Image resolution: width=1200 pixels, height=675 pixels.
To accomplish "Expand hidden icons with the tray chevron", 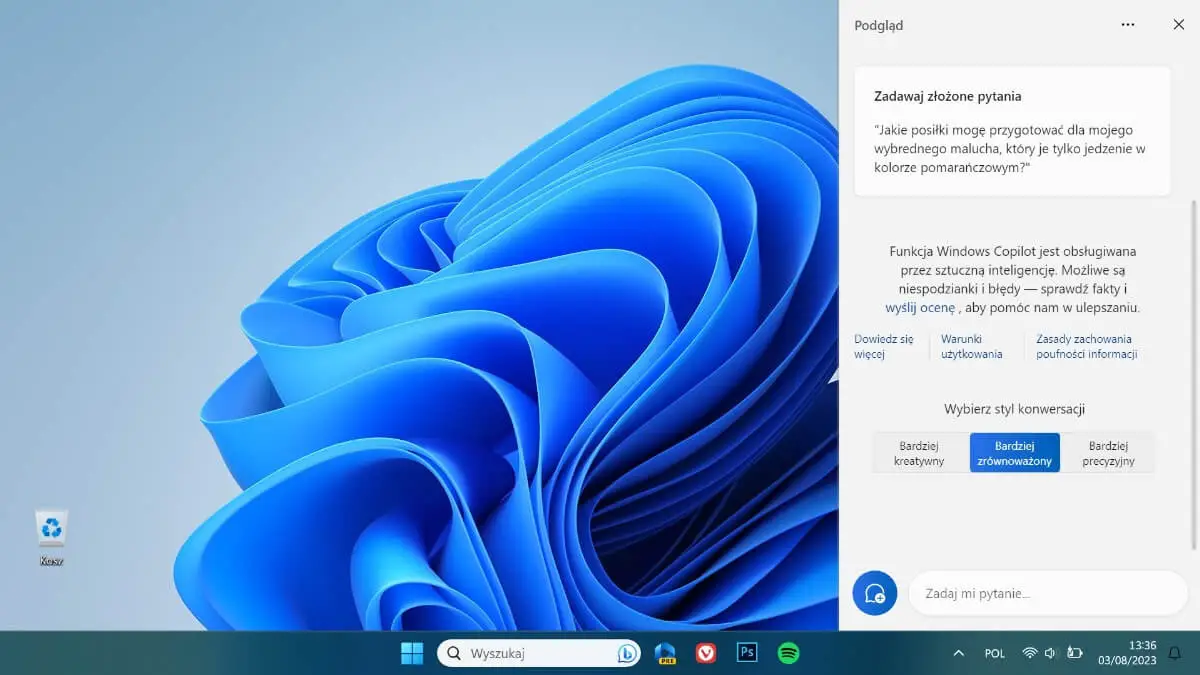I will pyautogui.click(x=958, y=653).
